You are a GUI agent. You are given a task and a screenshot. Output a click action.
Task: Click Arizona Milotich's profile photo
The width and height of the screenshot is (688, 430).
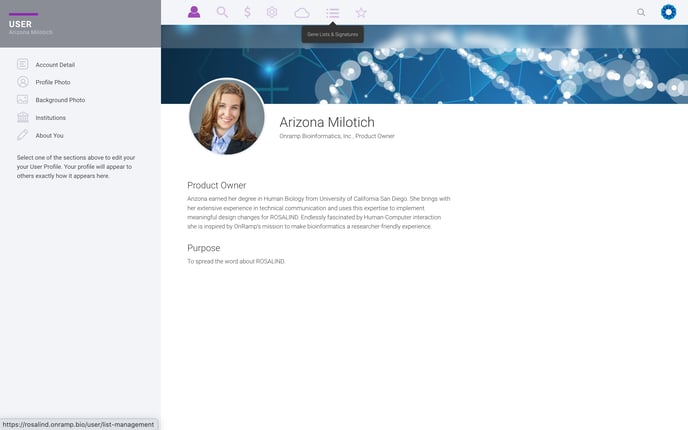227,116
